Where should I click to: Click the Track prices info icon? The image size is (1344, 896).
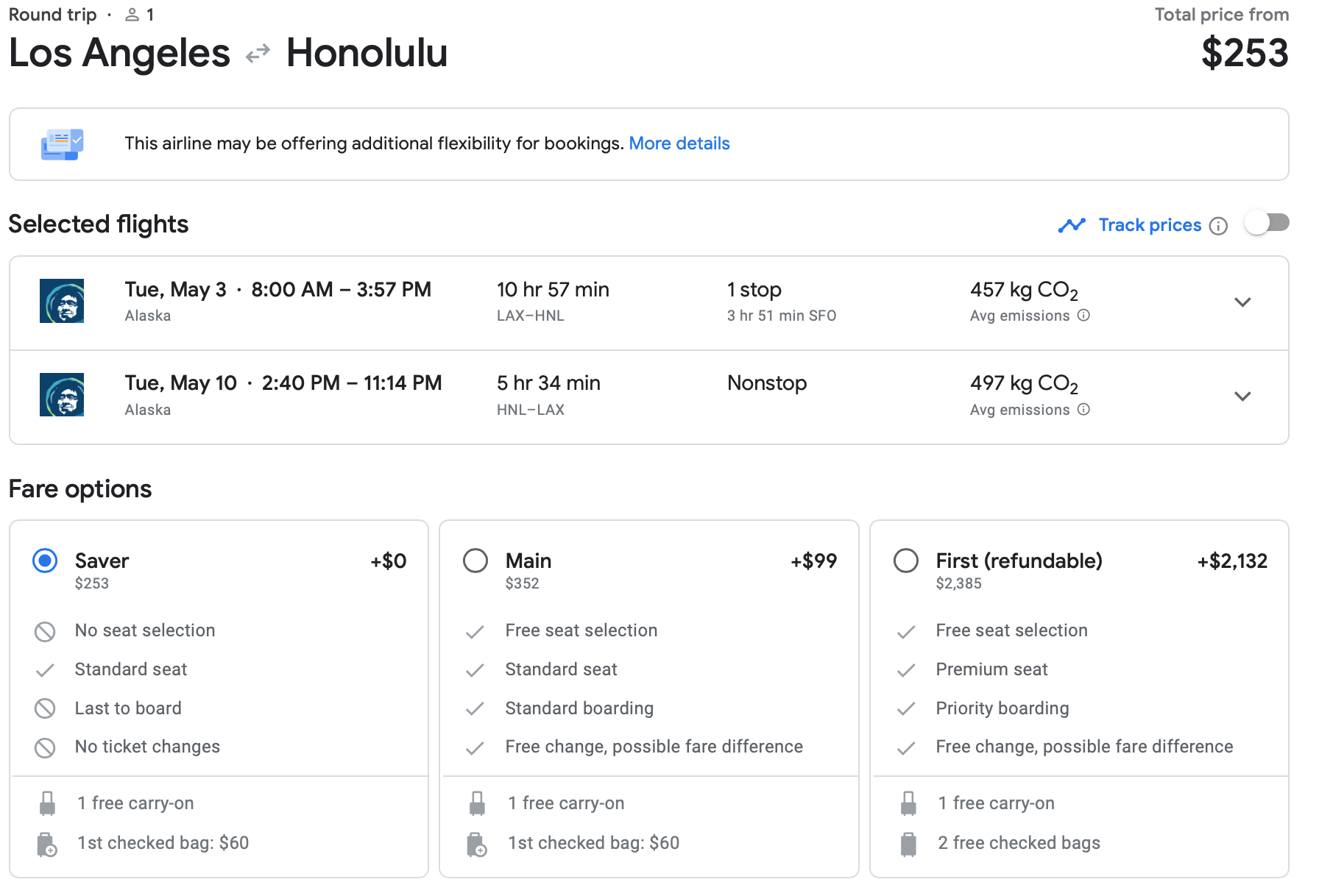(x=1219, y=226)
